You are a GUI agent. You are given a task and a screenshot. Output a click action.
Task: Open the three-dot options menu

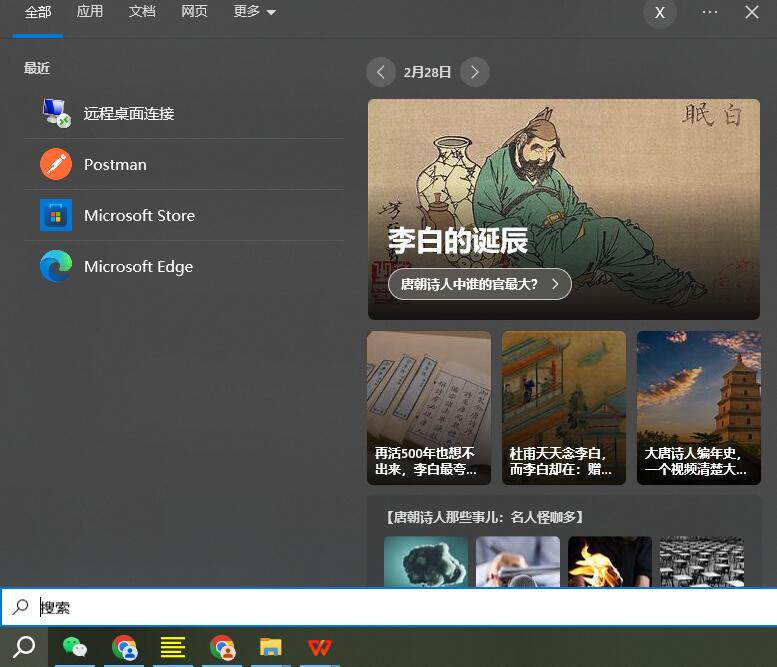pos(710,12)
